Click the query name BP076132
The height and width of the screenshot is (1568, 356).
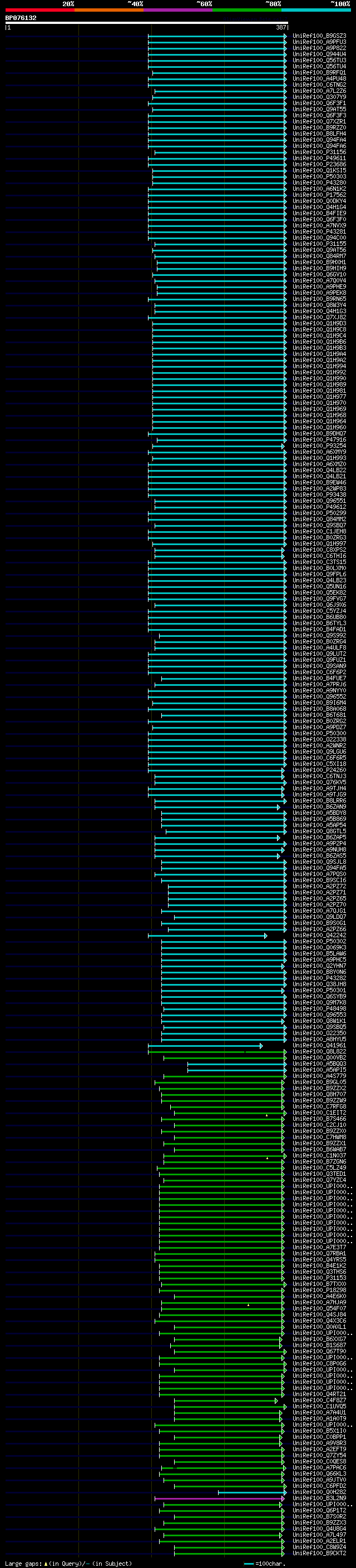pos(21,18)
